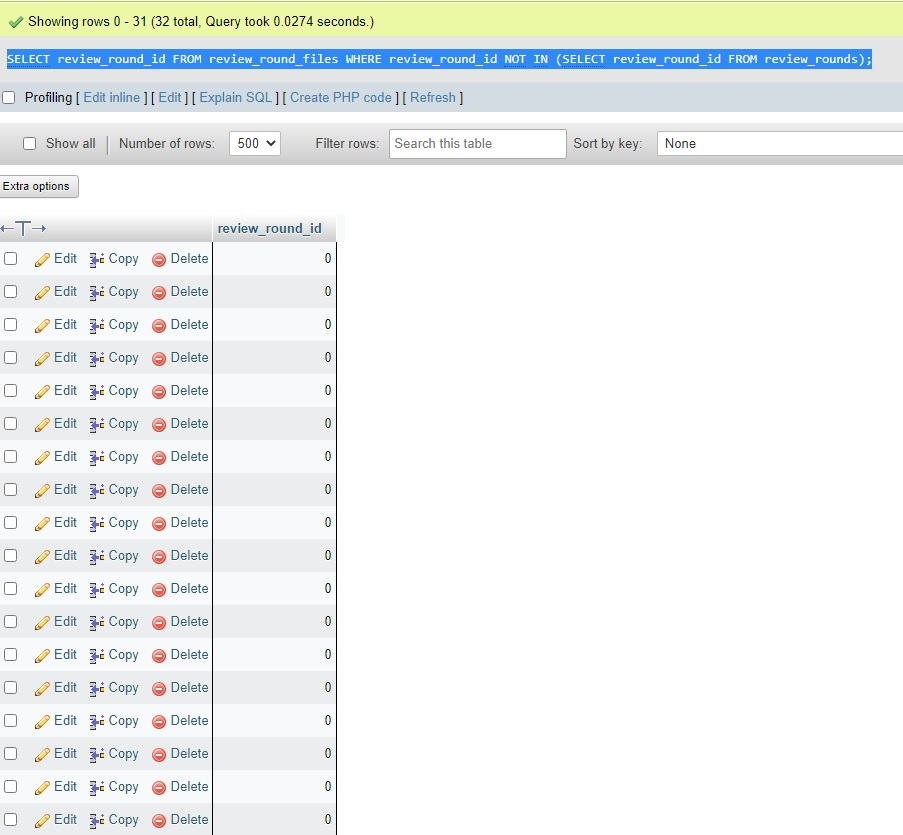This screenshot has width=903, height=835.
Task: Click the green success checkmark icon
Action: 16,22
